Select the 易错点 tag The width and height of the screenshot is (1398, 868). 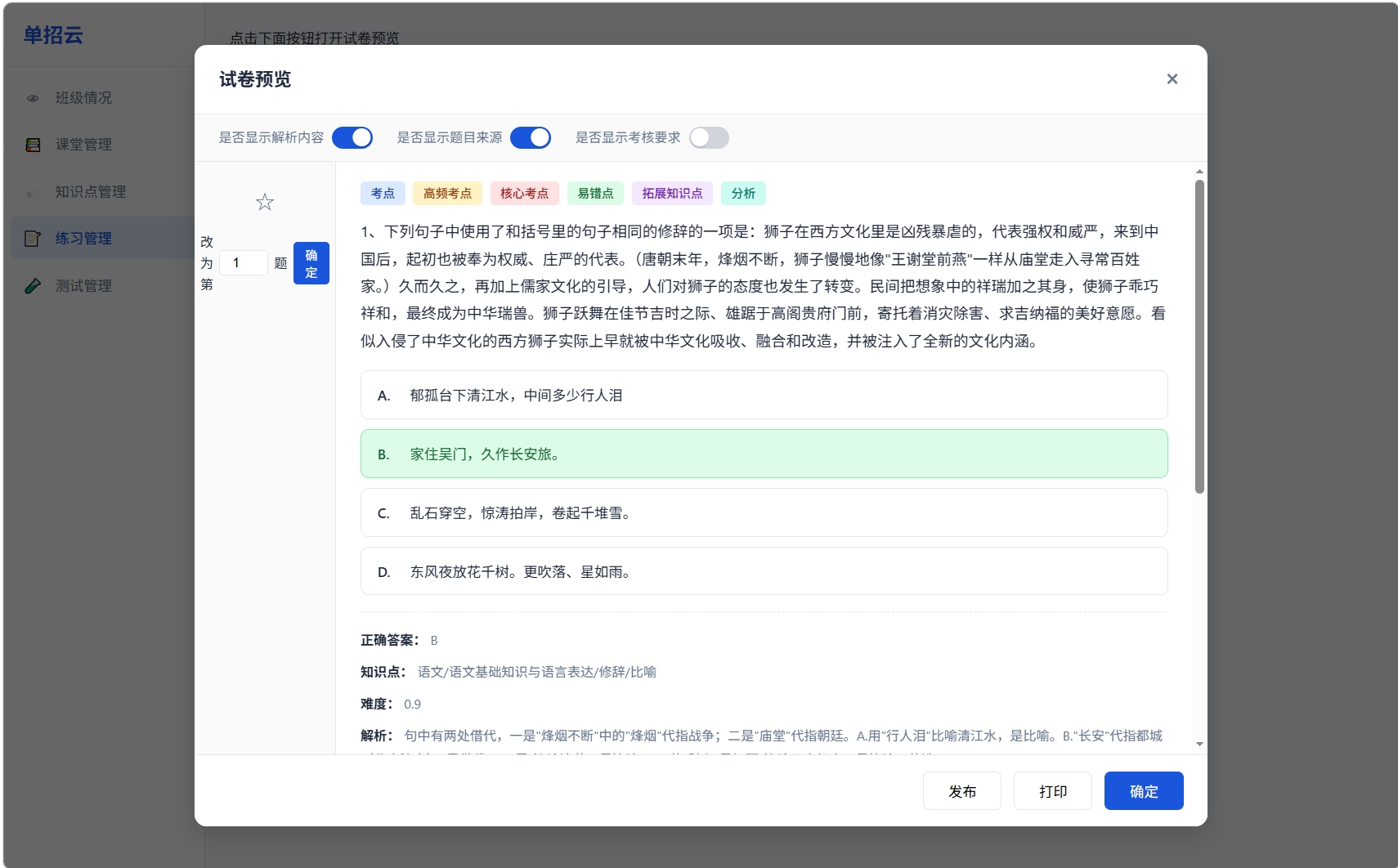(595, 194)
